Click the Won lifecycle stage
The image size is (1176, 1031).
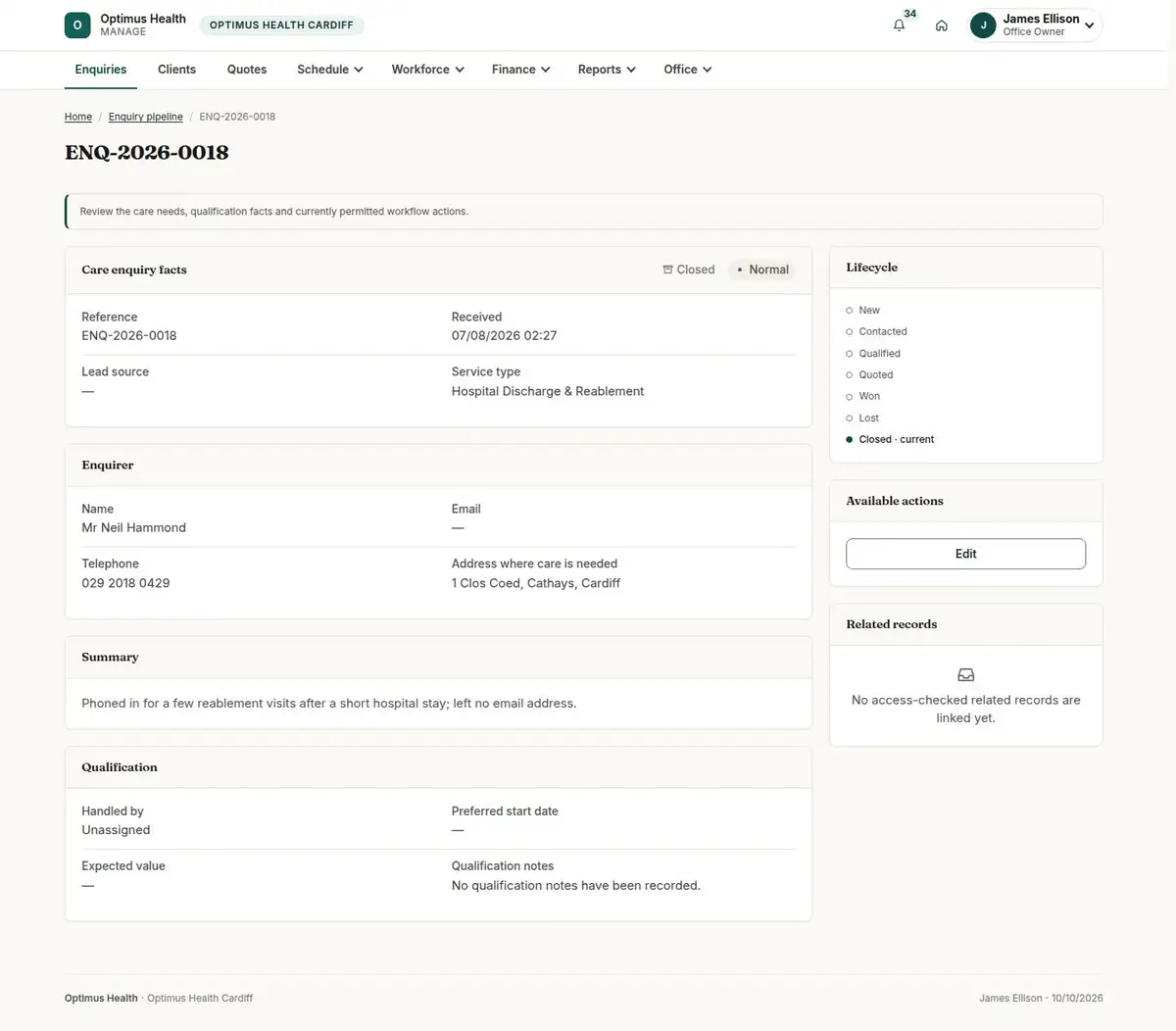tap(869, 397)
